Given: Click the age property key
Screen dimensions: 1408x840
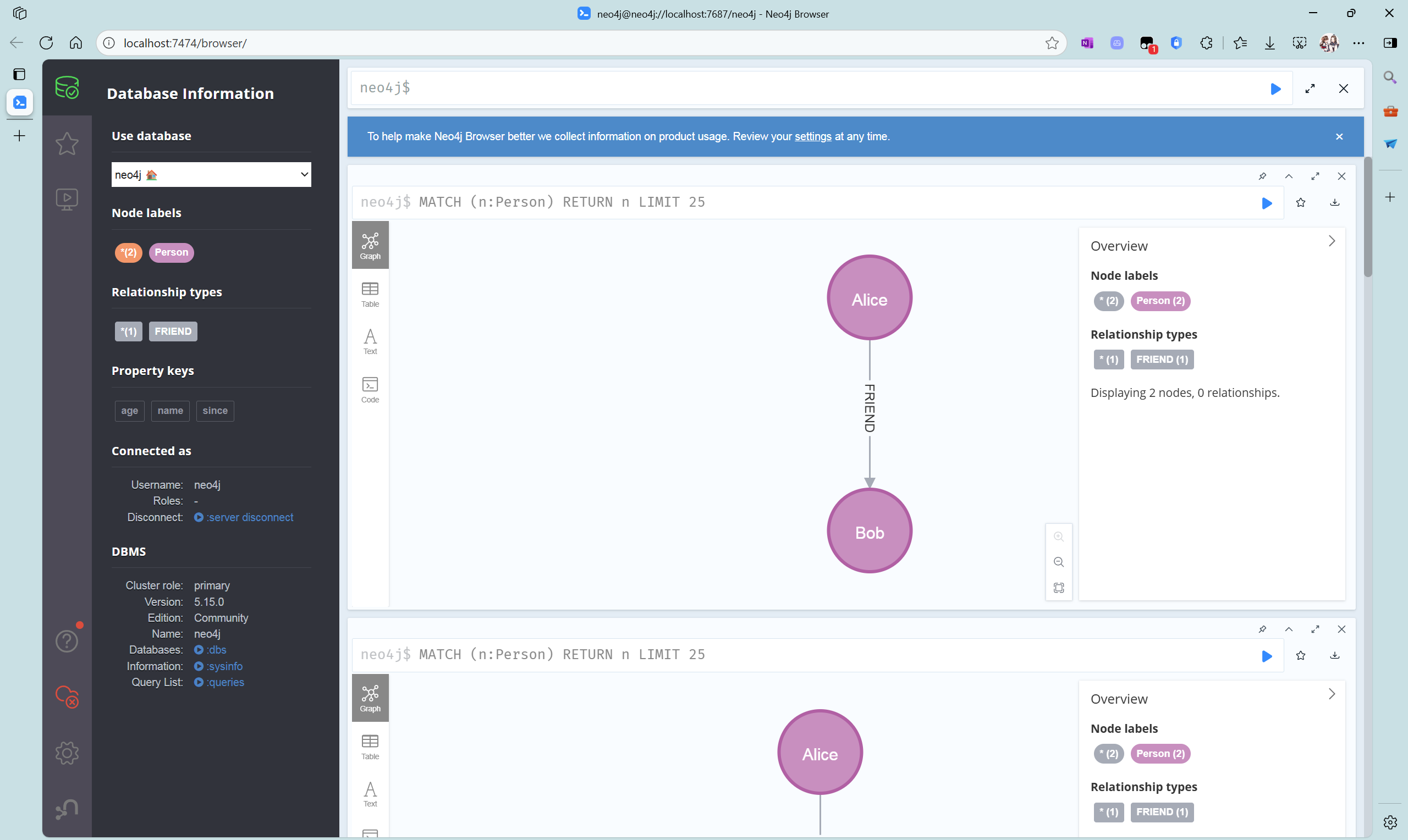Looking at the screenshot, I should coord(130,411).
